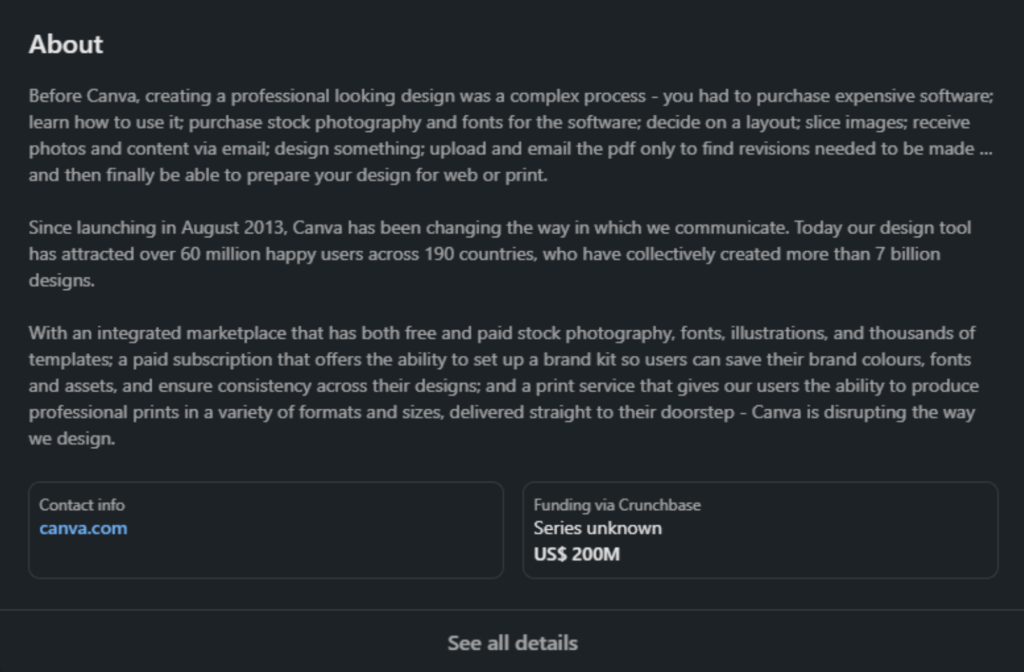Image resolution: width=1024 pixels, height=672 pixels.
Task: Click the Contact info label
Action: [x=81, y=505]
